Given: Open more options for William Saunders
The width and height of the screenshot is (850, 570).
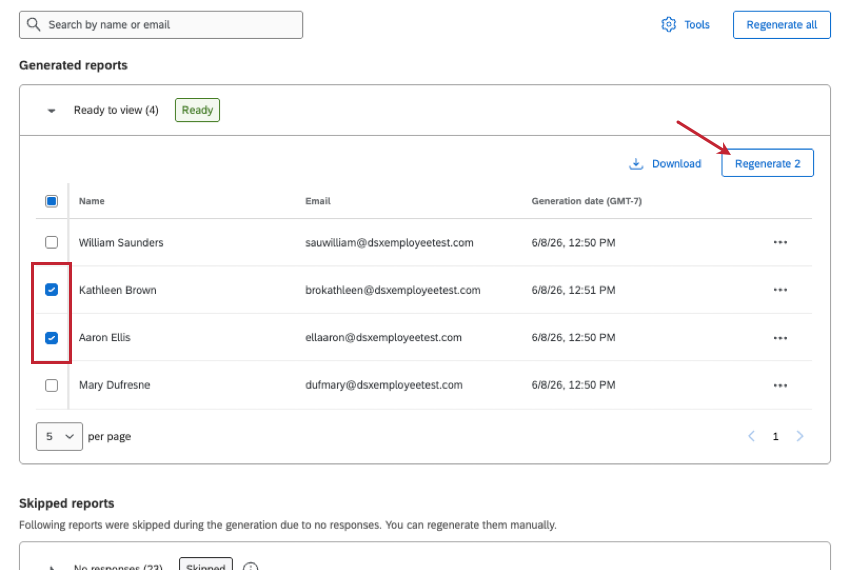Looking at the screenshot, I should [x=780, y=242].
